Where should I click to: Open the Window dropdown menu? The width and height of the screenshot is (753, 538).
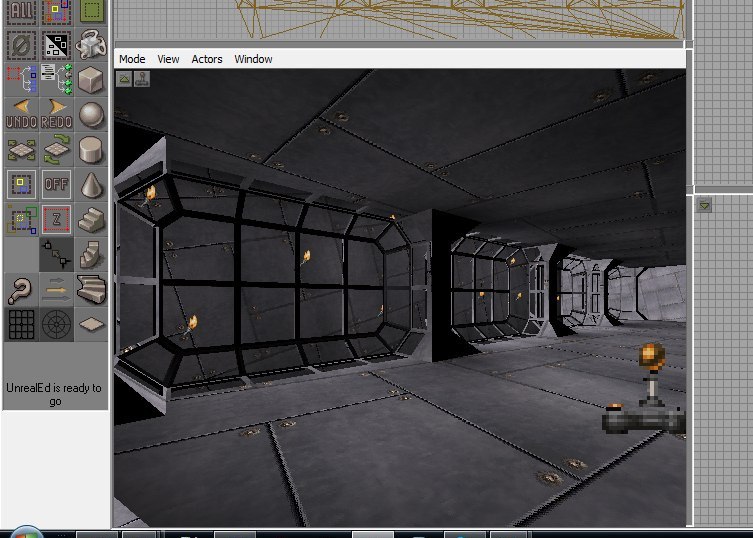pos(253,59)
